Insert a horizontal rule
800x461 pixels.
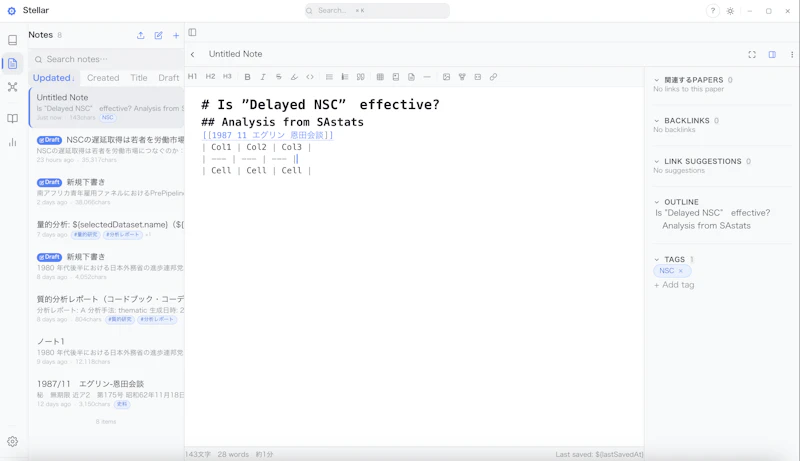point(427,77)
